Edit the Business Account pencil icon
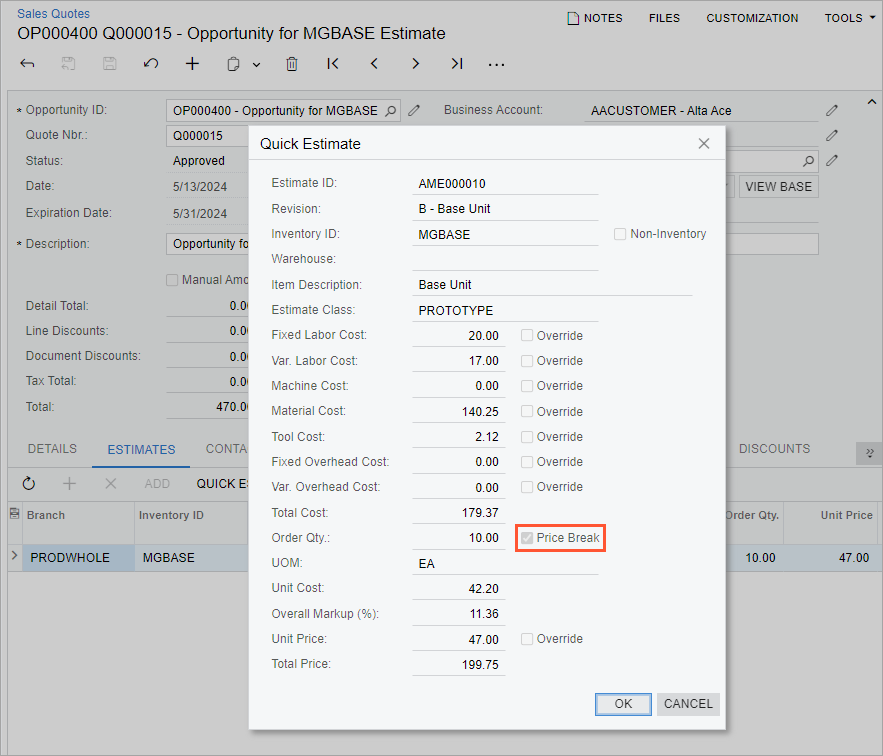 tap(831, 110)
